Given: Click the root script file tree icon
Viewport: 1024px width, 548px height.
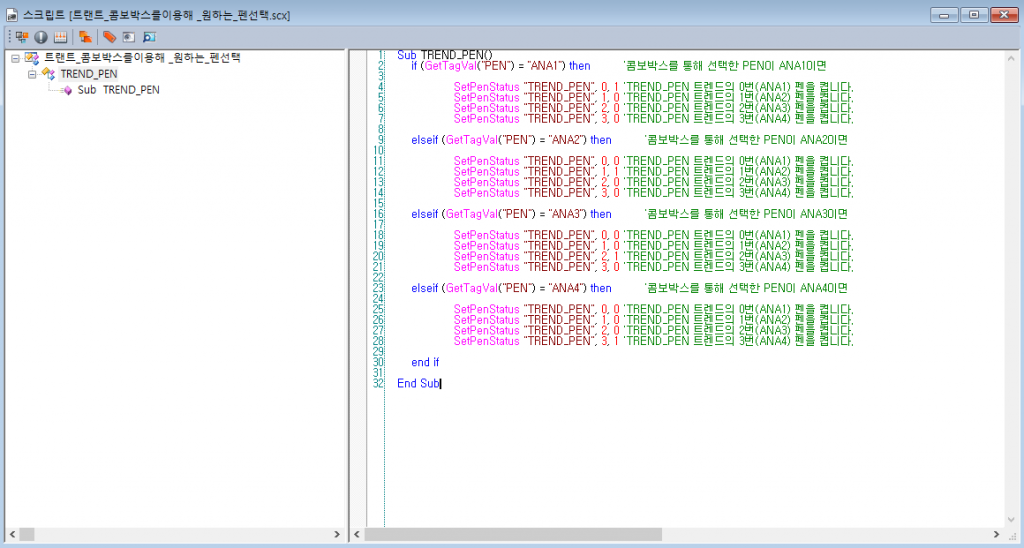Looking at the screenshot, I should (x=32, y=58).
